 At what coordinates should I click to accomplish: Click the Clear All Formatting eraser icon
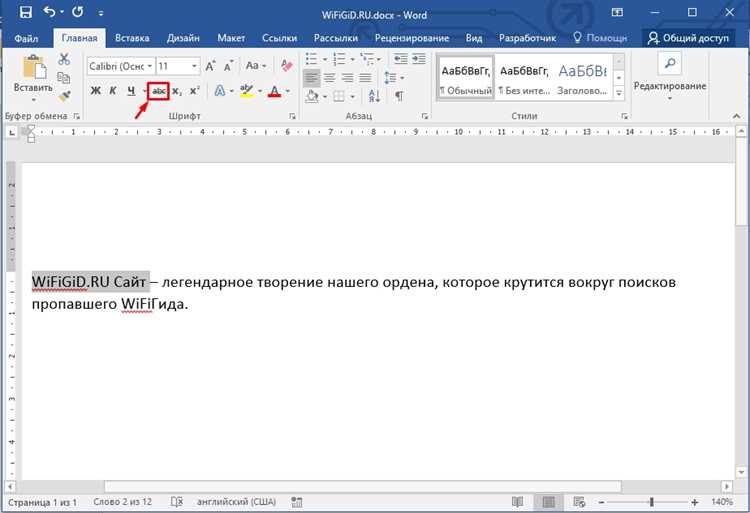[x=287, y=65]
